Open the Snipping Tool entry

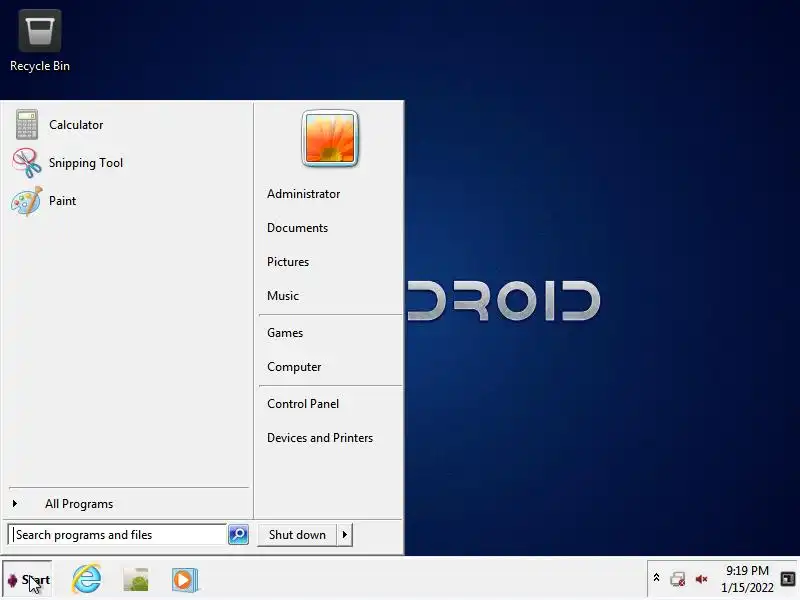(127, 163)
